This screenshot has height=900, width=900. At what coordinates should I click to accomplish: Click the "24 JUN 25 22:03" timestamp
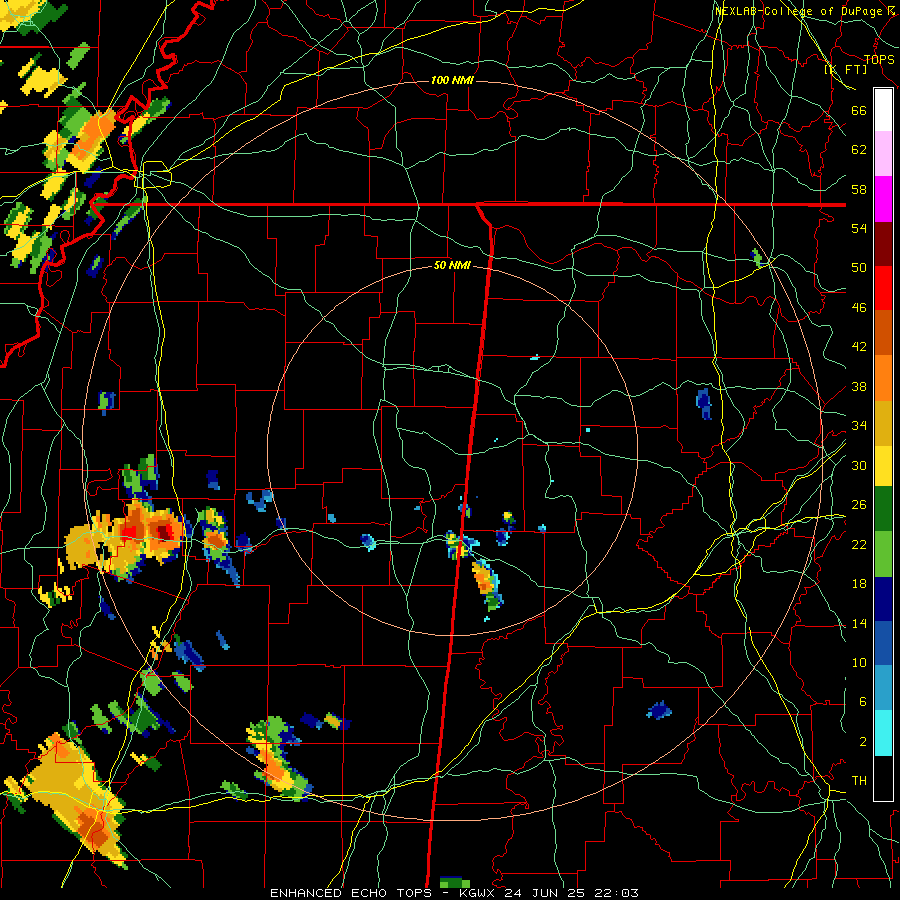pyautogui.click(x=571, y=893)
